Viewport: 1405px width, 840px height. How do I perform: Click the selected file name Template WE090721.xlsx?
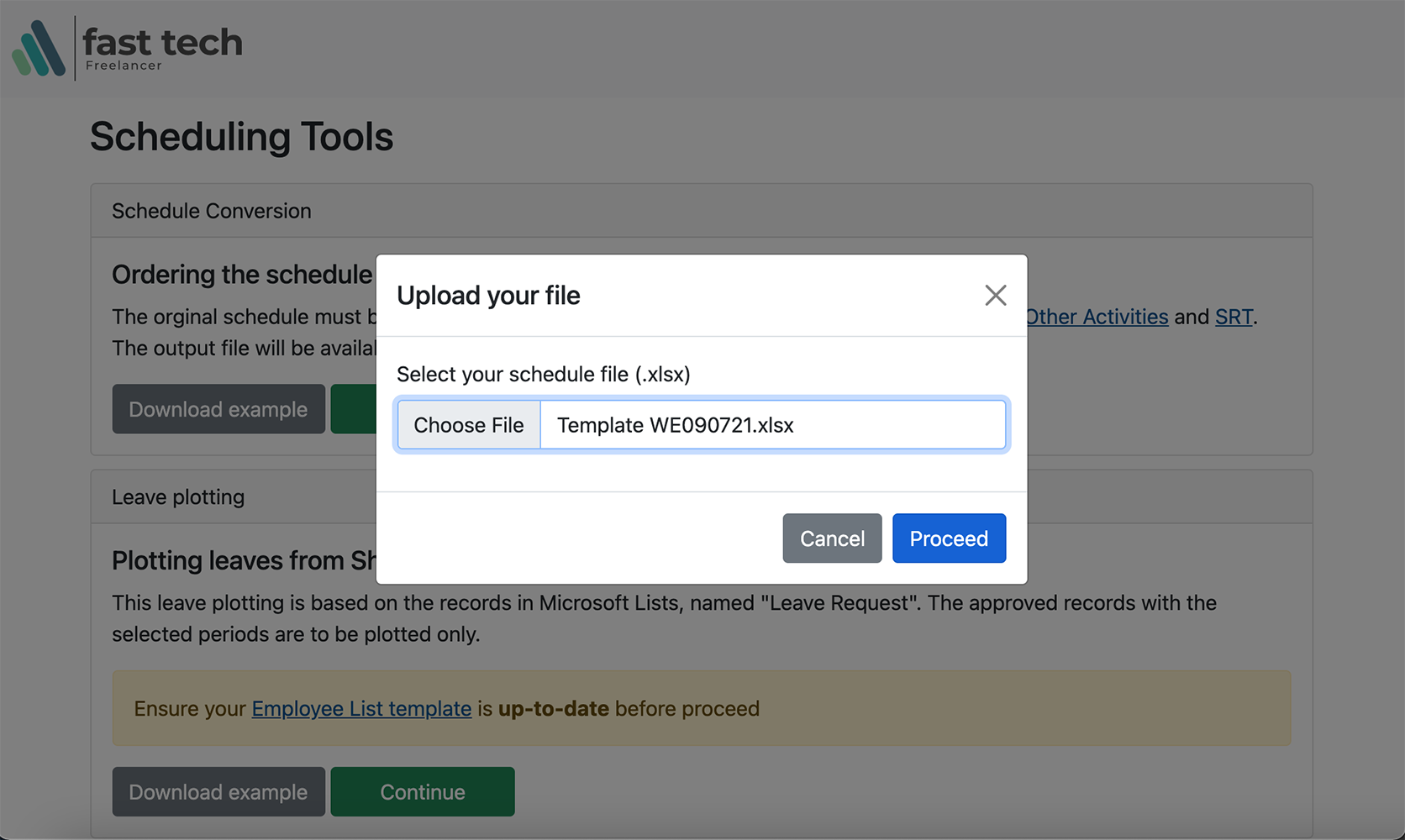(x=675, y=425)
